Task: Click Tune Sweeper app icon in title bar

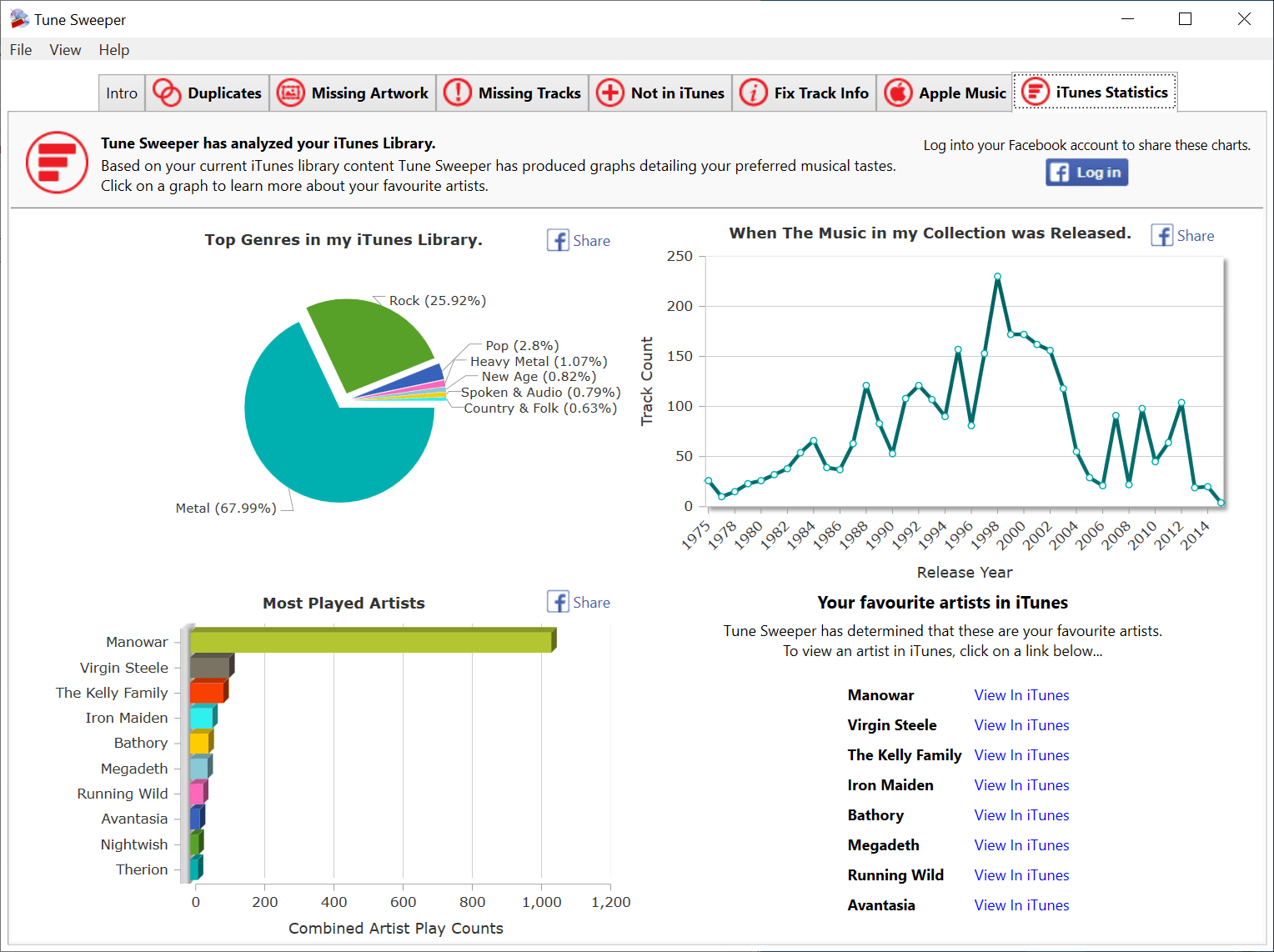Action: click(18, 19)
